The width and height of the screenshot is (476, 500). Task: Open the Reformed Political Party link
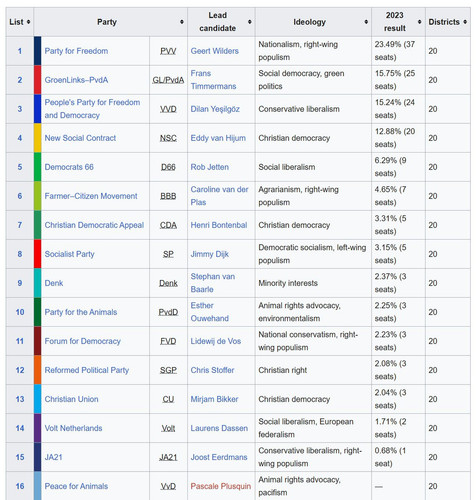click(x=87, y=370)
